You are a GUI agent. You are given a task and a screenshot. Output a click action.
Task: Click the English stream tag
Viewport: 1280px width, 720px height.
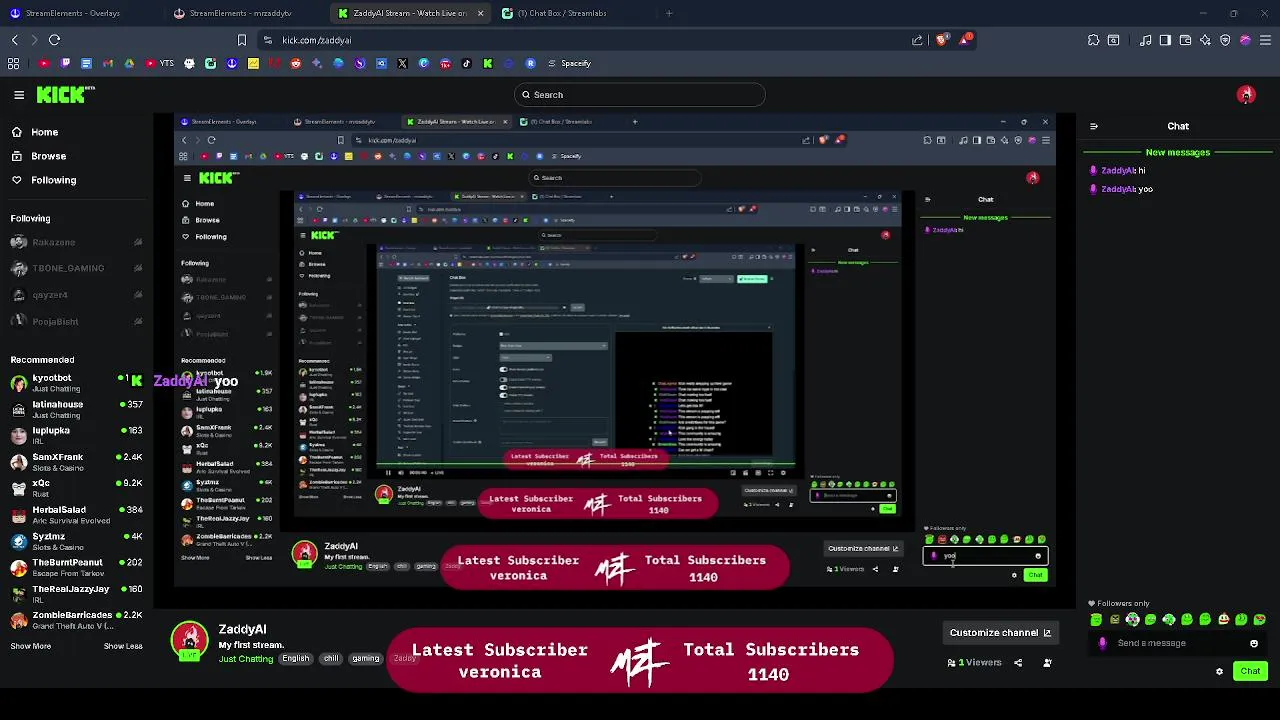click(x=296, y=659)
